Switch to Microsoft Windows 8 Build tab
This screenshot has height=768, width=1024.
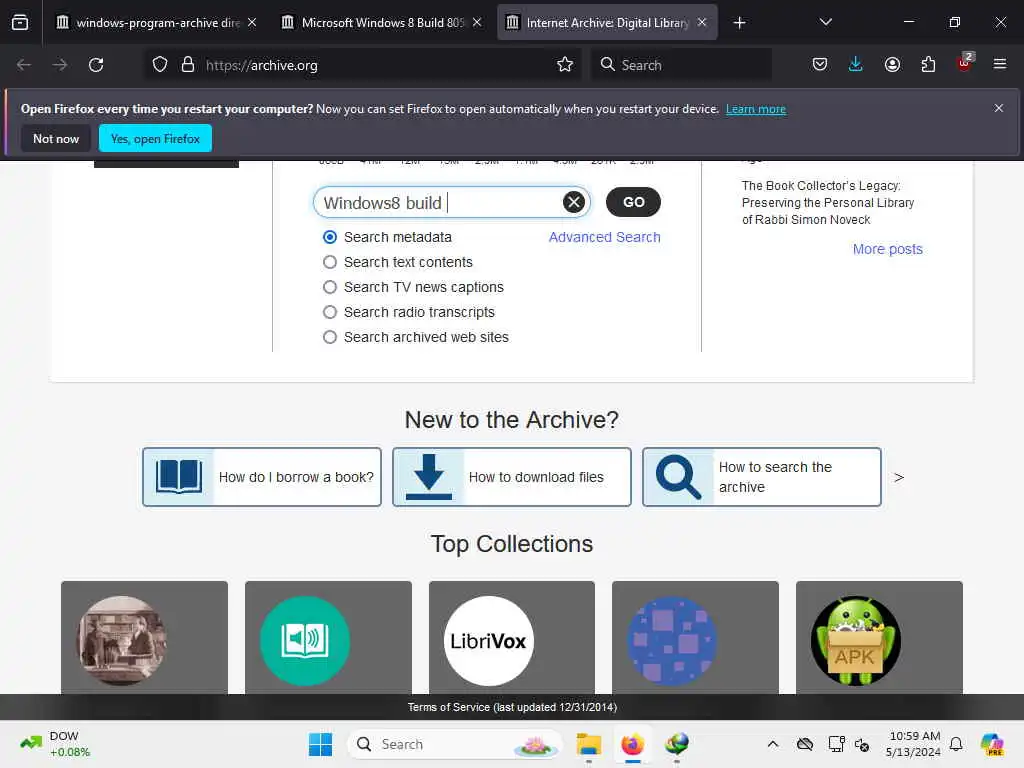pos(383,22)
